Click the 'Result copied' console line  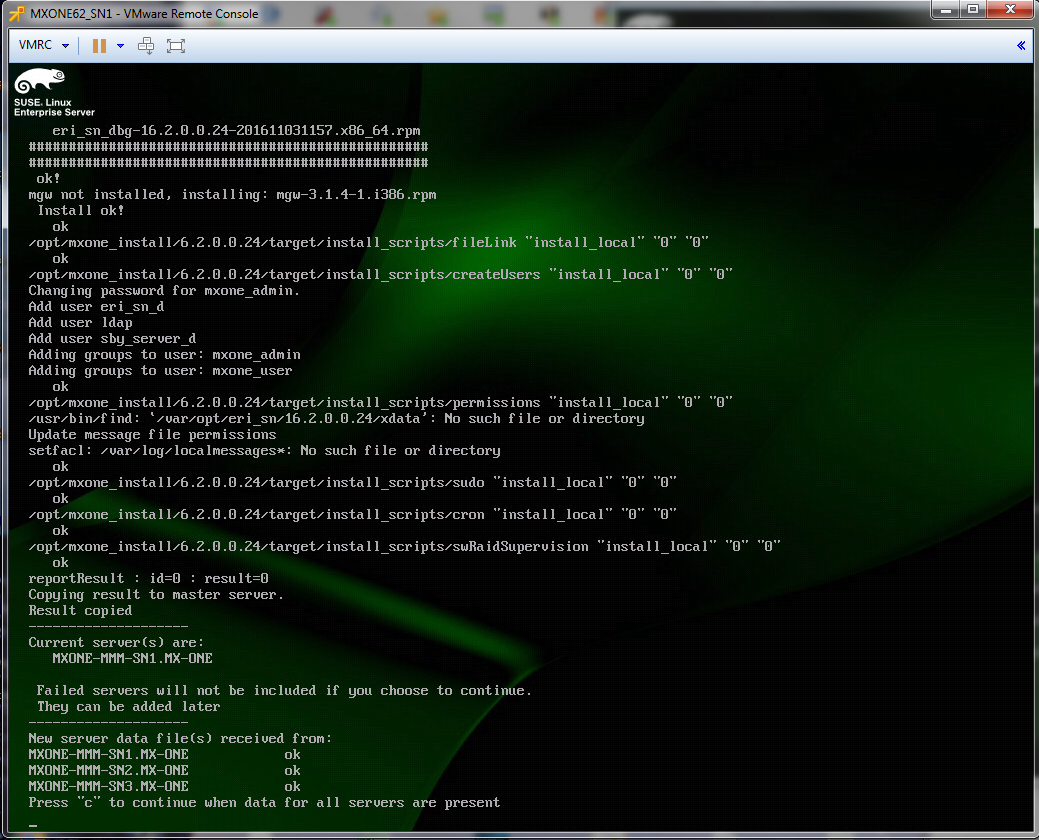click(x=80, y=610)
